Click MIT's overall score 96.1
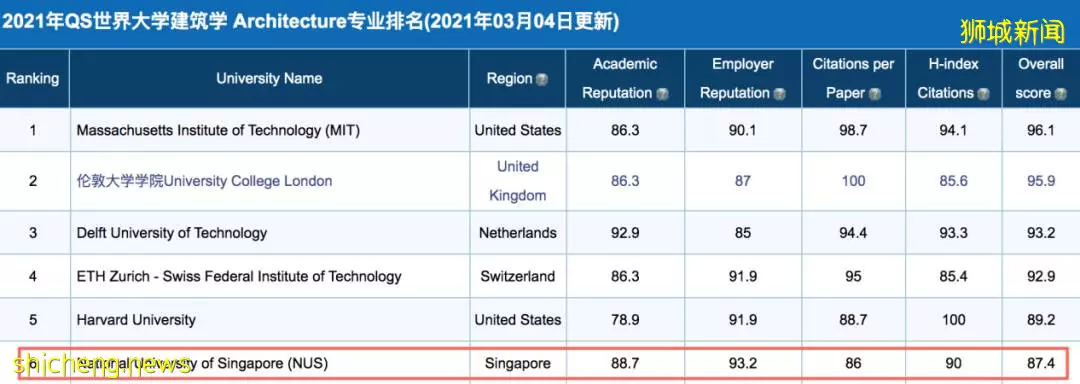1080x384 pixels. (x=1041, y=130)
